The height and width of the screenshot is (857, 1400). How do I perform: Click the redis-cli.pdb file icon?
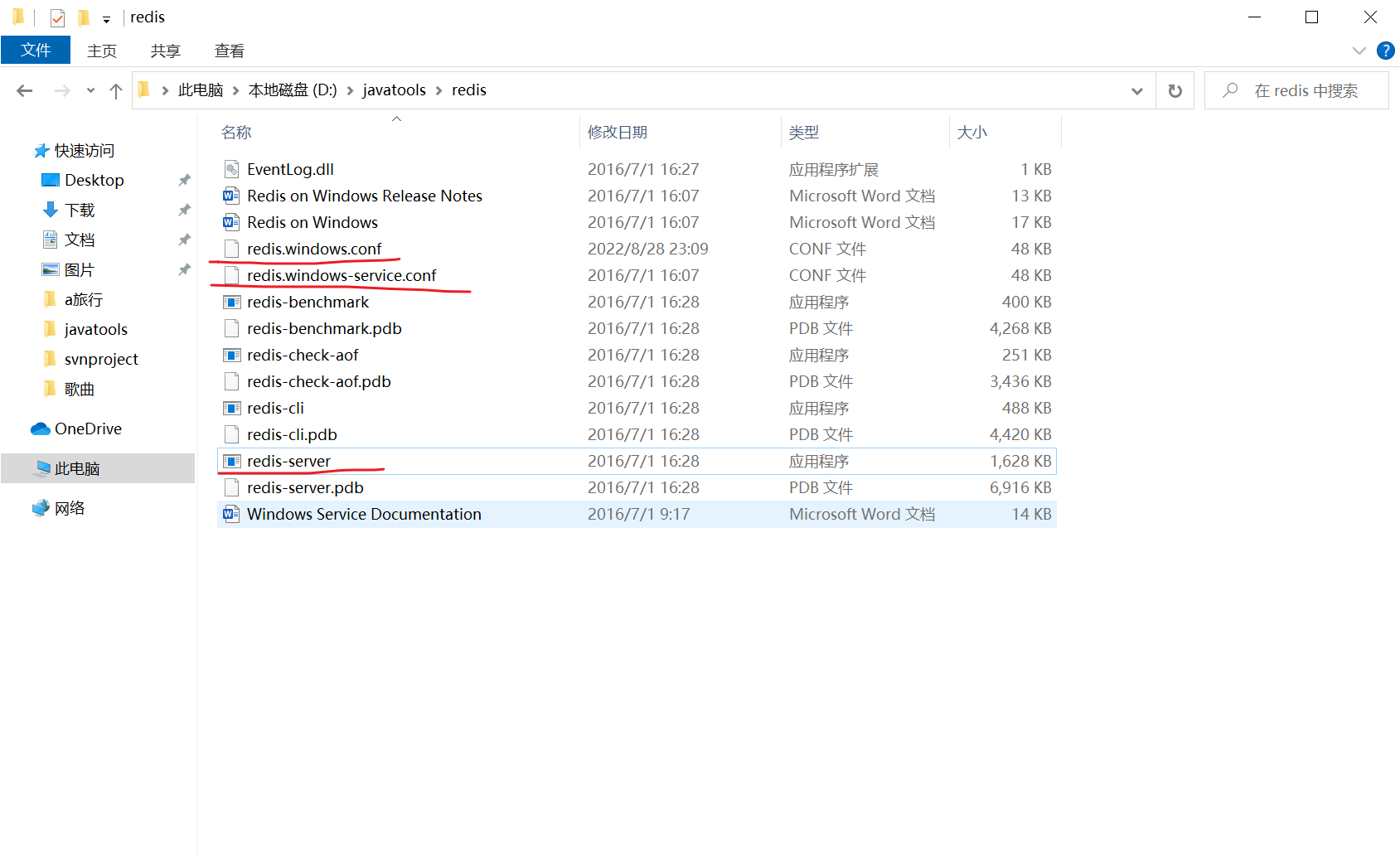231,434
